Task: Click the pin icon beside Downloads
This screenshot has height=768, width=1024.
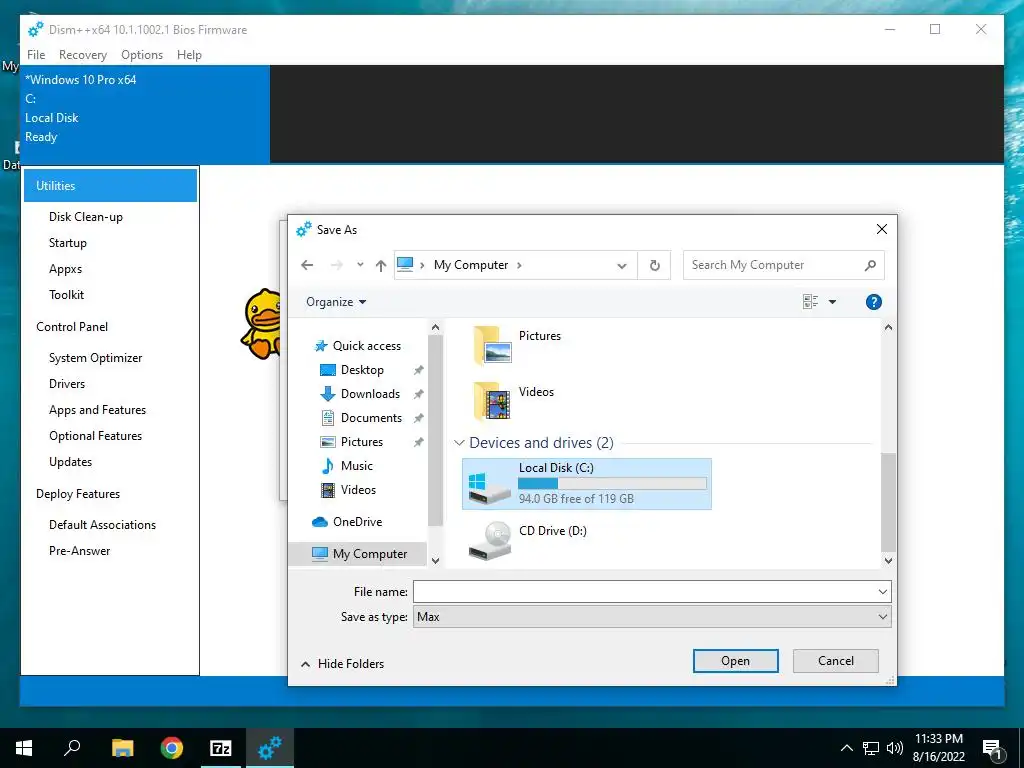Action: point(419,394)
